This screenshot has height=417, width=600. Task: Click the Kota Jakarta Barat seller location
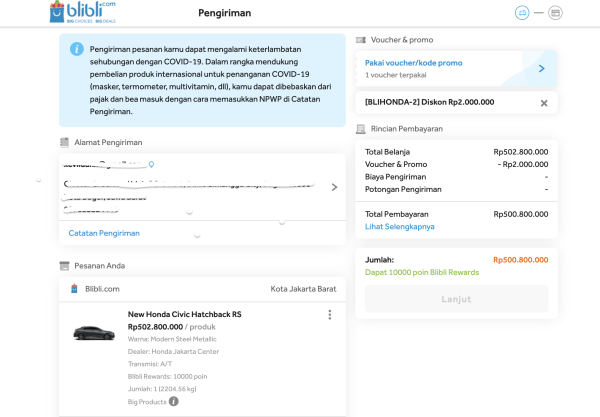pos(303,289)
